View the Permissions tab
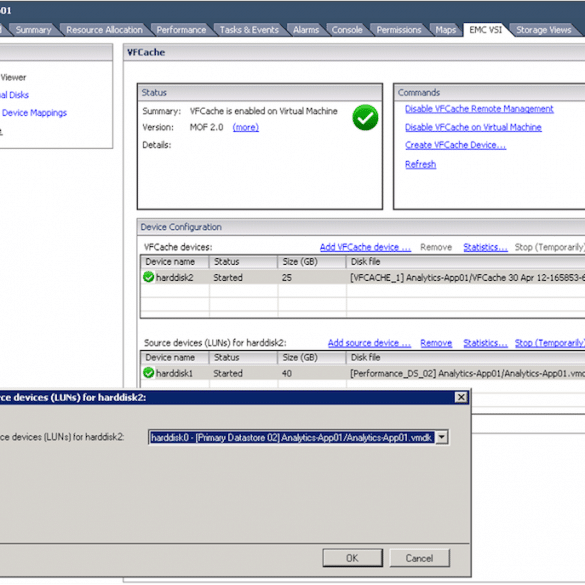Image resolution: width=585 pixels, height=585 pixels. 399,30
